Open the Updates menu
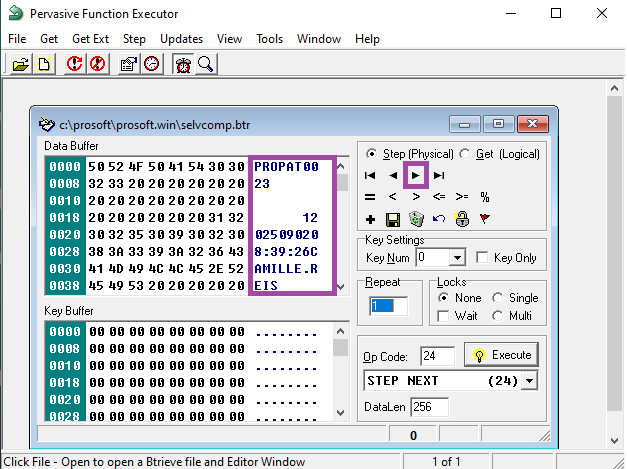 coord(182,39)
